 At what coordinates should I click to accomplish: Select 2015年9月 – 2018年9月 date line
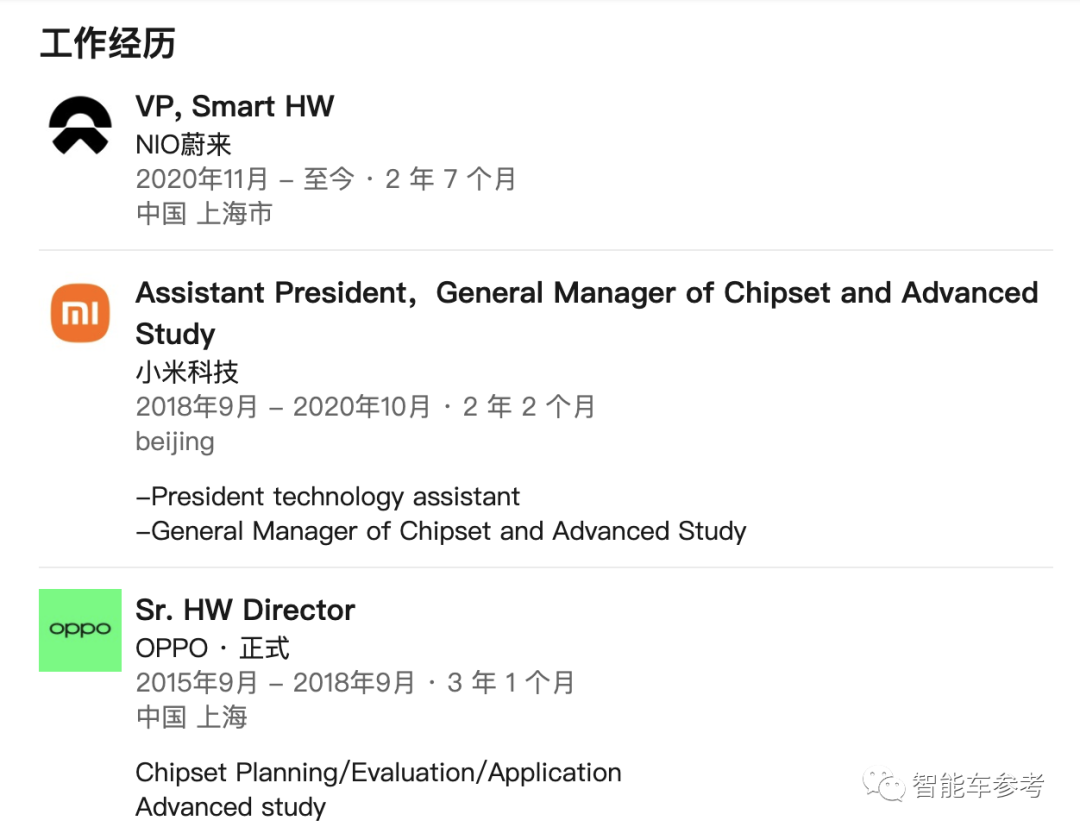(x=355, y=683)
